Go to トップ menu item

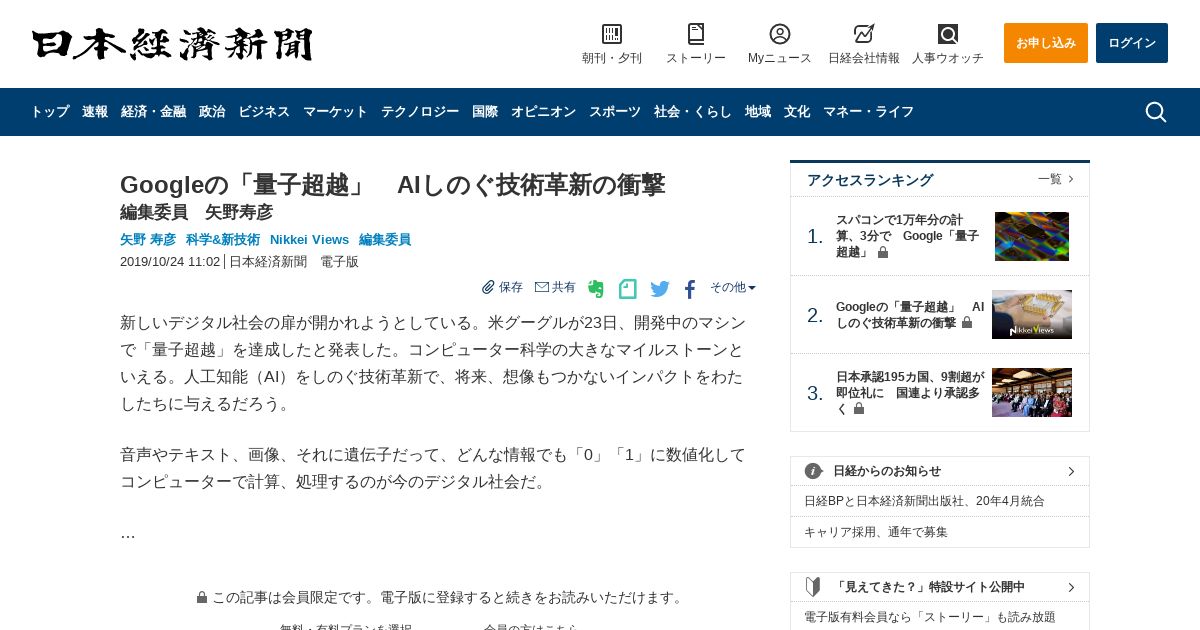tap(50, 112)
